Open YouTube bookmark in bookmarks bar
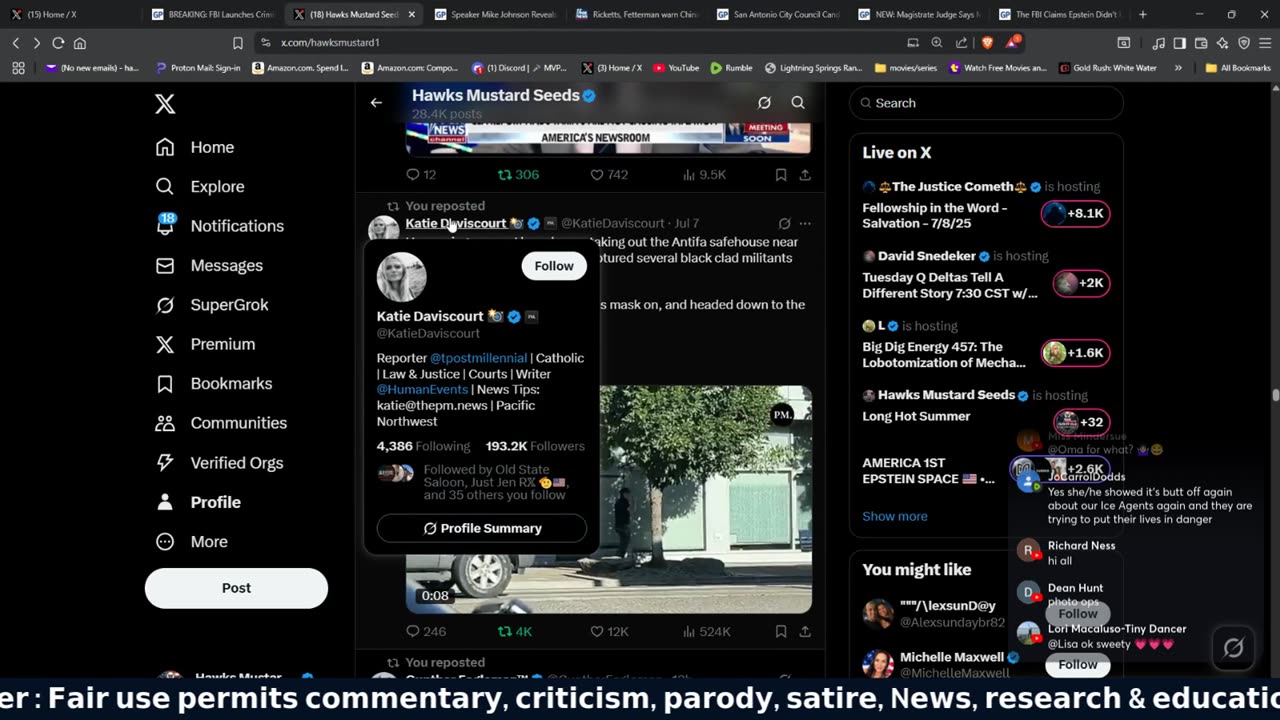1280x720 pixels. pyautogui.click(x=676, y=68)
